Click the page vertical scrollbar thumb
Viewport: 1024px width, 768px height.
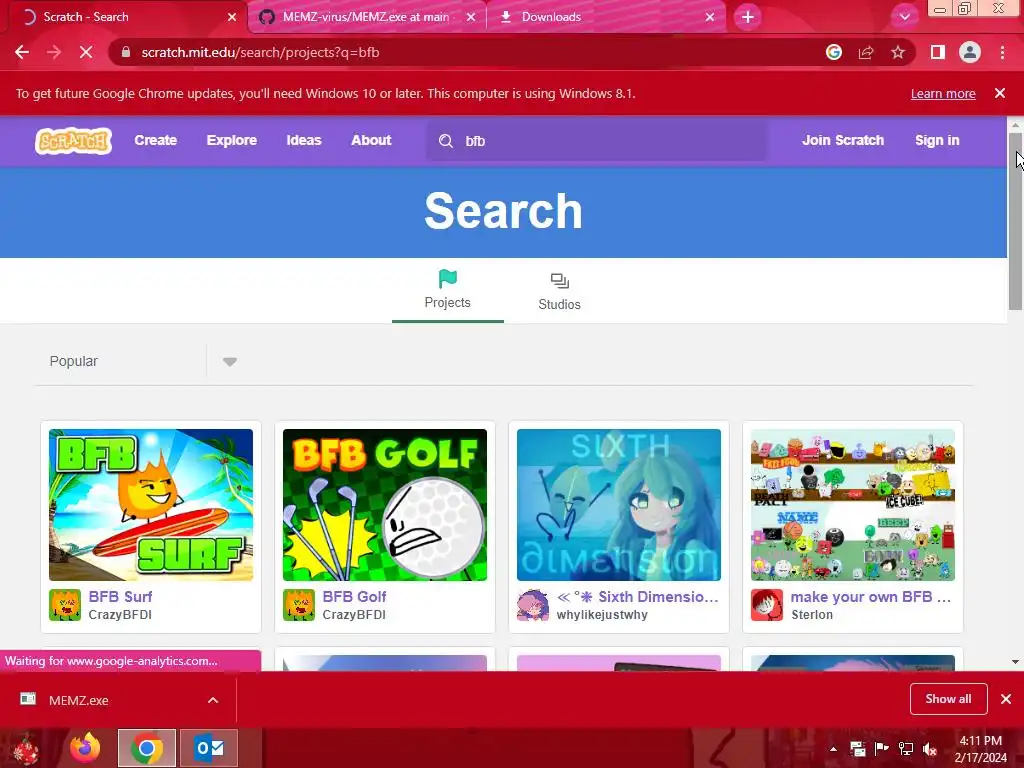point(1015,221)
